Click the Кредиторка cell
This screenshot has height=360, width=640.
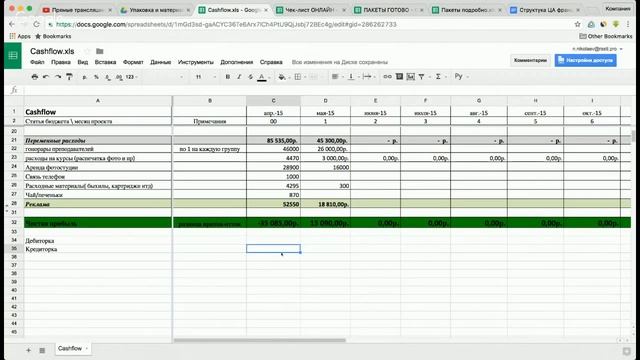tap(98, 249)
